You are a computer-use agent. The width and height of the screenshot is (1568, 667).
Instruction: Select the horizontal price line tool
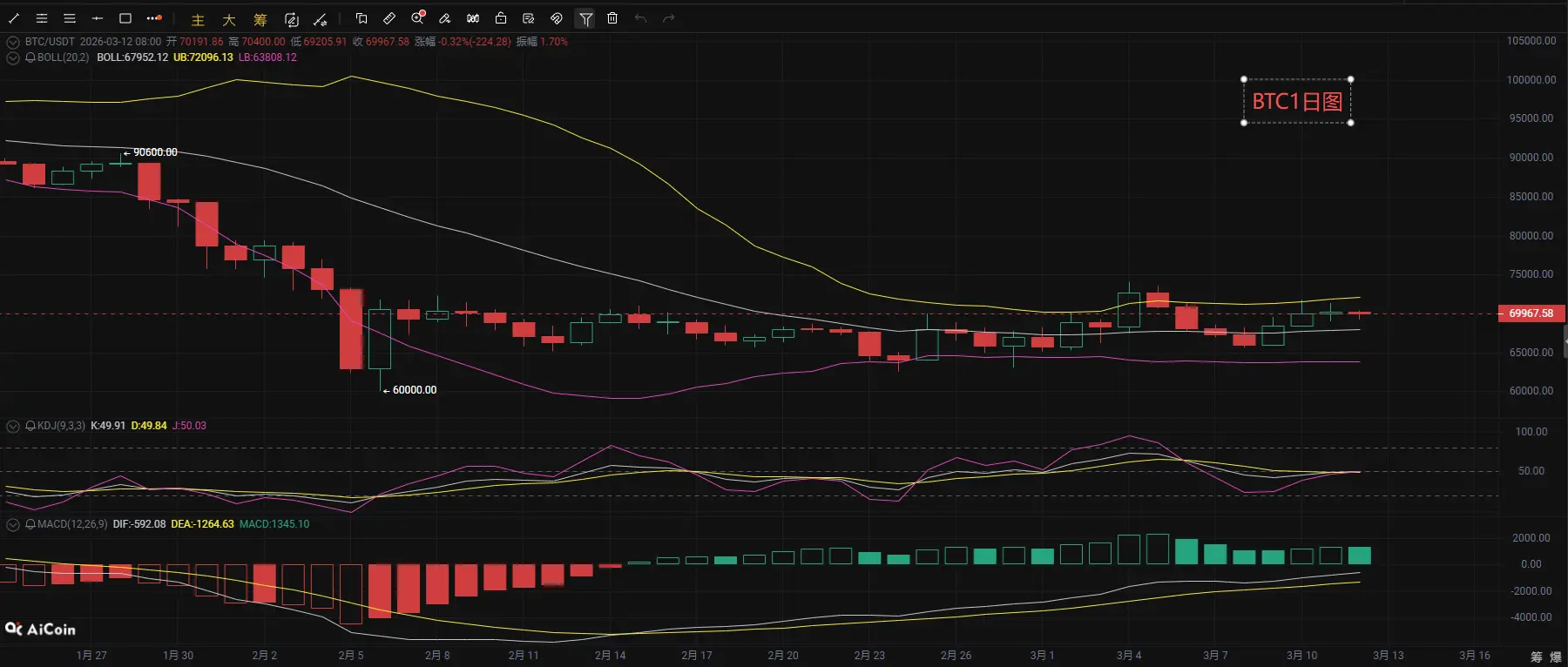tap(98, 18)
